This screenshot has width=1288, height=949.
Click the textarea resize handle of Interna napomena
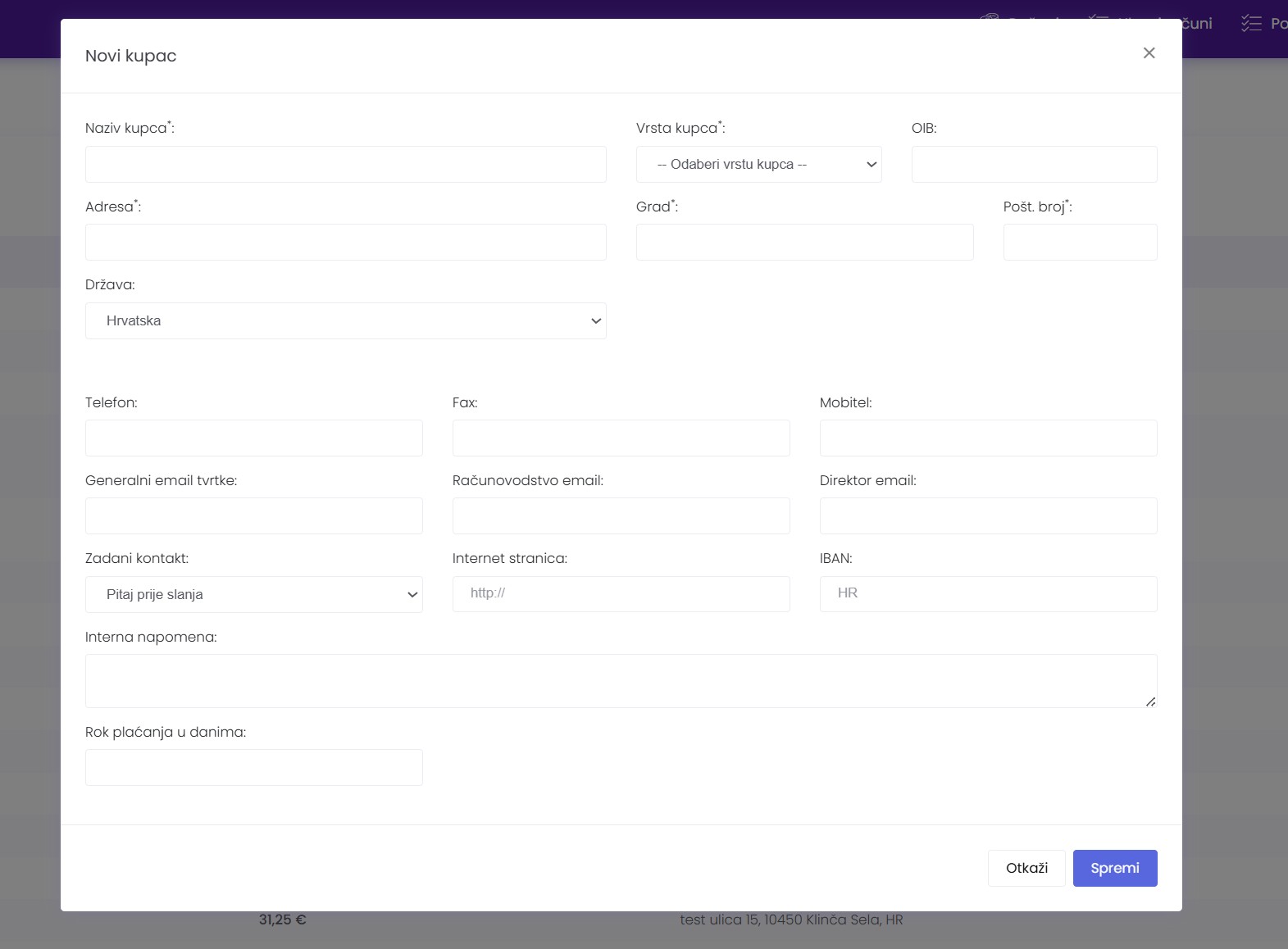pyautogui.click(x=1151, y=702)
